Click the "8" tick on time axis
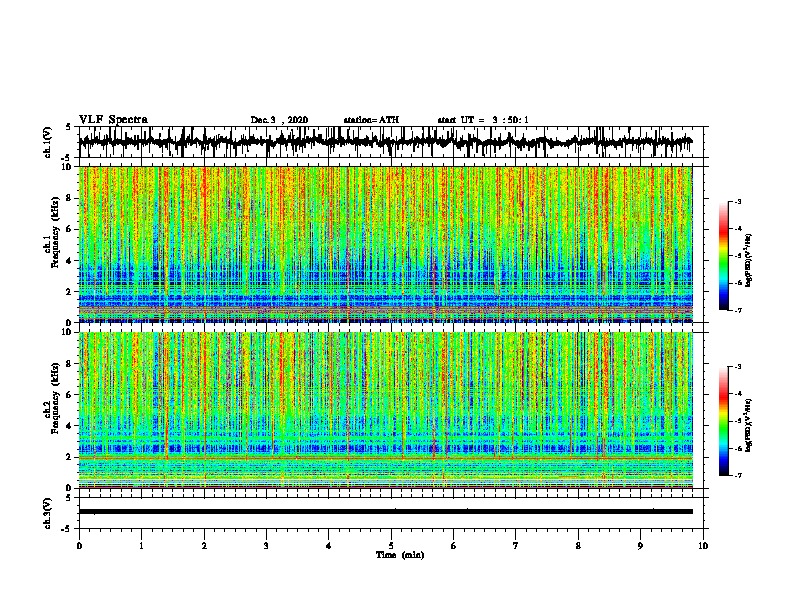 578,546
